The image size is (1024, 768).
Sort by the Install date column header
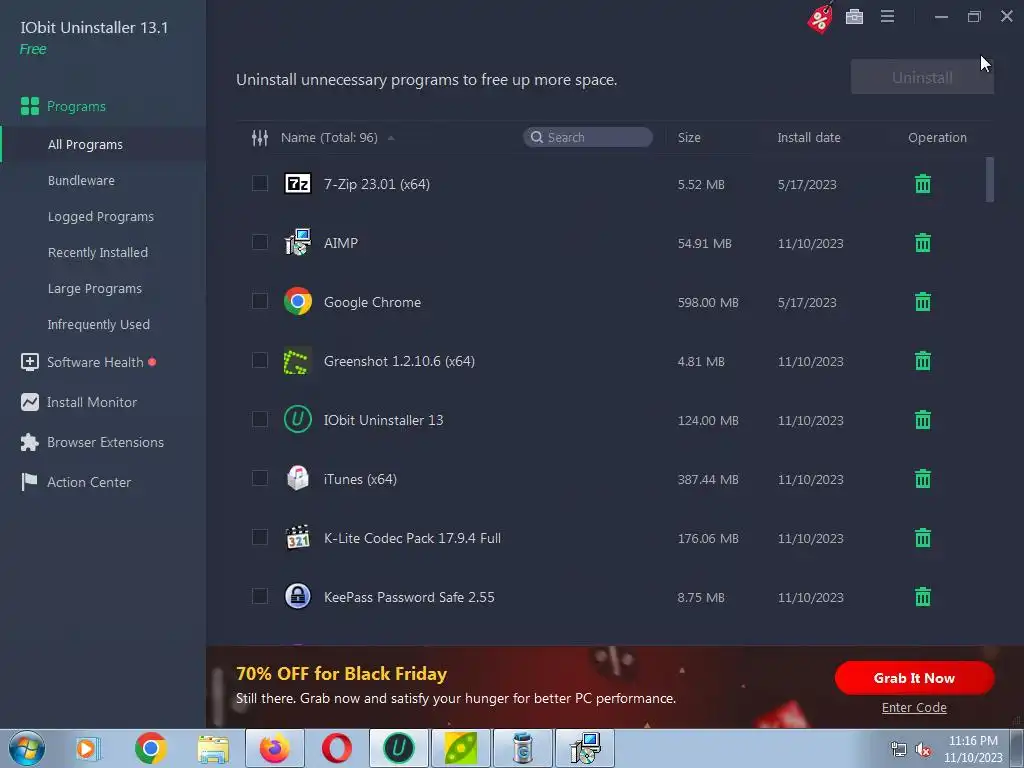[x=808, y=138]
